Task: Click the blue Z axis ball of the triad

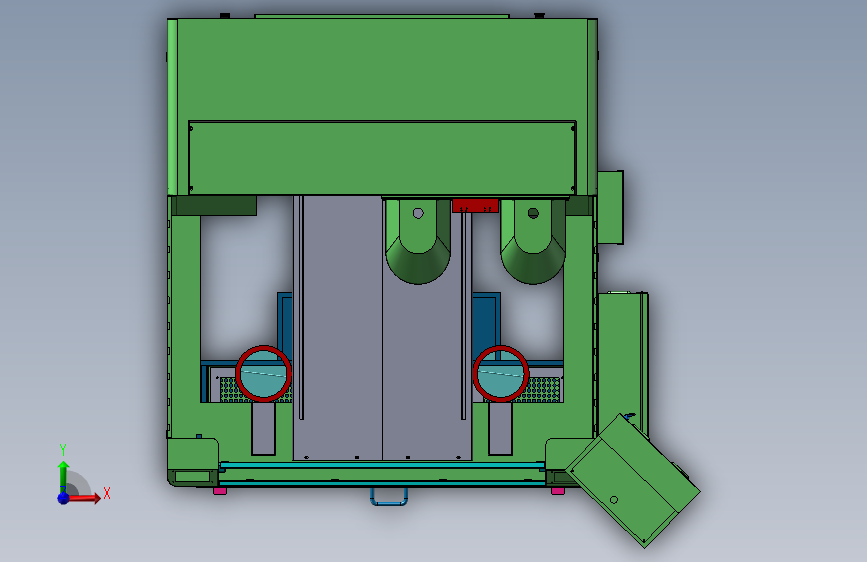Action: 63,498
